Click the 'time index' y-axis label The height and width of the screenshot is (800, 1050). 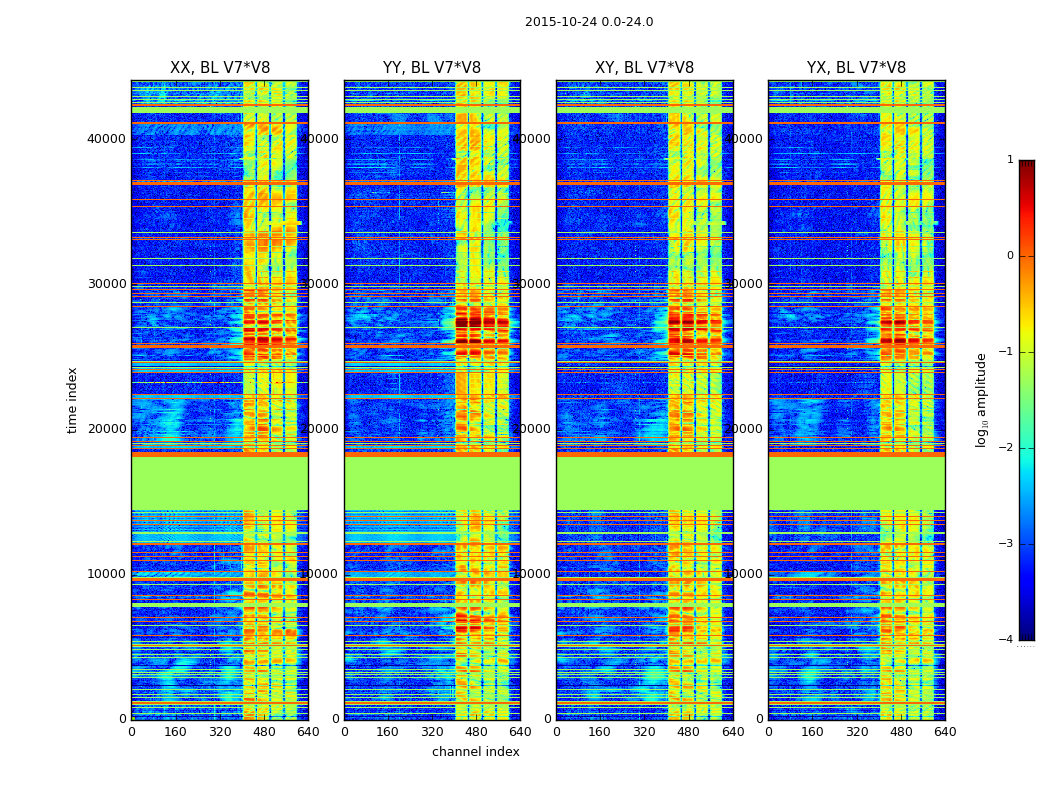(x=72, y=400)
